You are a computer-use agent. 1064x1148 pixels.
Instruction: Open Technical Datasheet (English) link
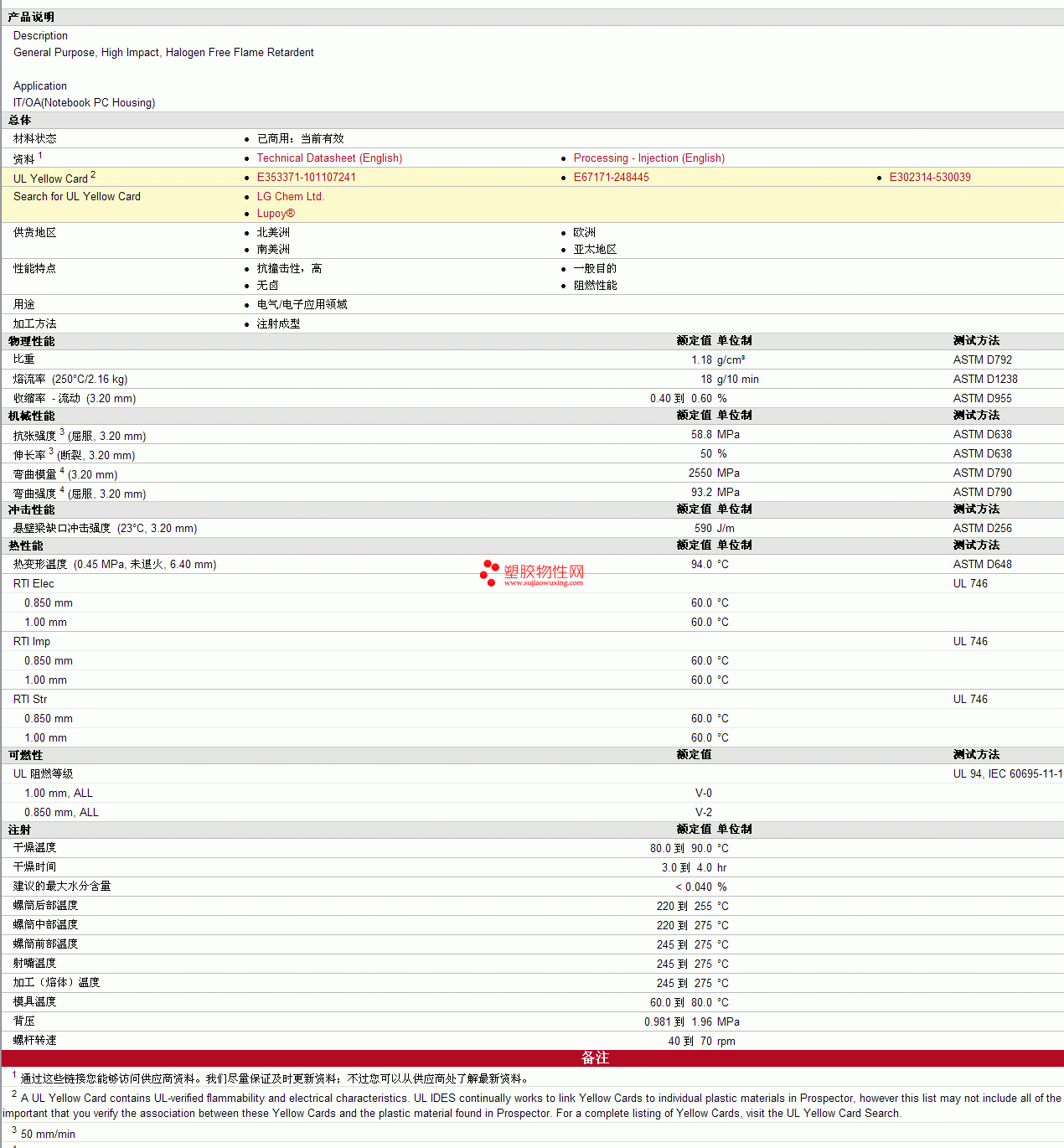[329, 158]
